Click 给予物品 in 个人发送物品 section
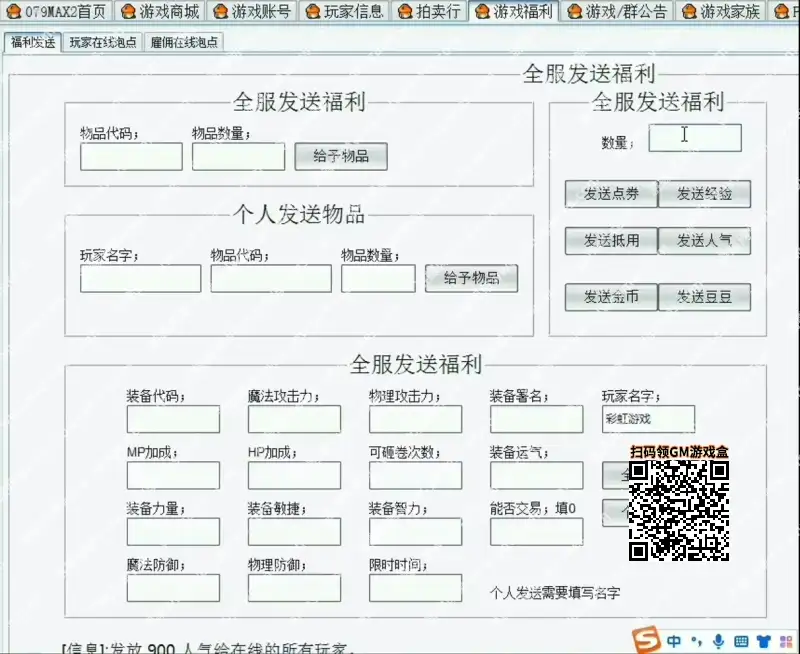The height and width of the screenshot is (654, 800). [x=471, y=278]
